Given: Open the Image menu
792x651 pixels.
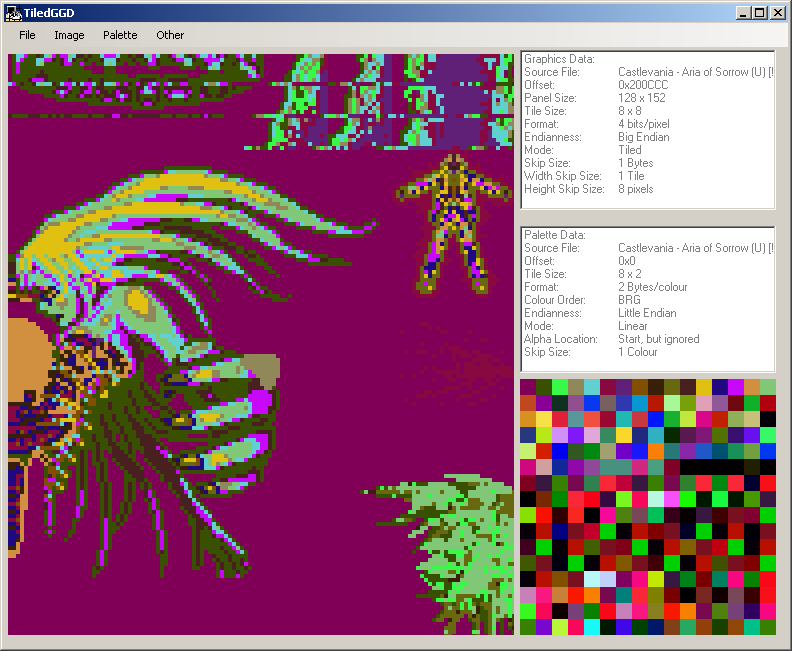Looking at the screenshot, I should [69, 35].
